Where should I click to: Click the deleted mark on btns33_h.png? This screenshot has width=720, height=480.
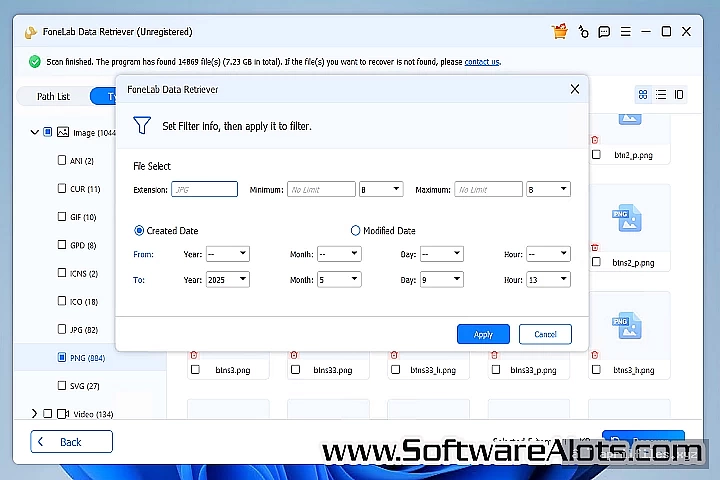click(x=394, y=355)
